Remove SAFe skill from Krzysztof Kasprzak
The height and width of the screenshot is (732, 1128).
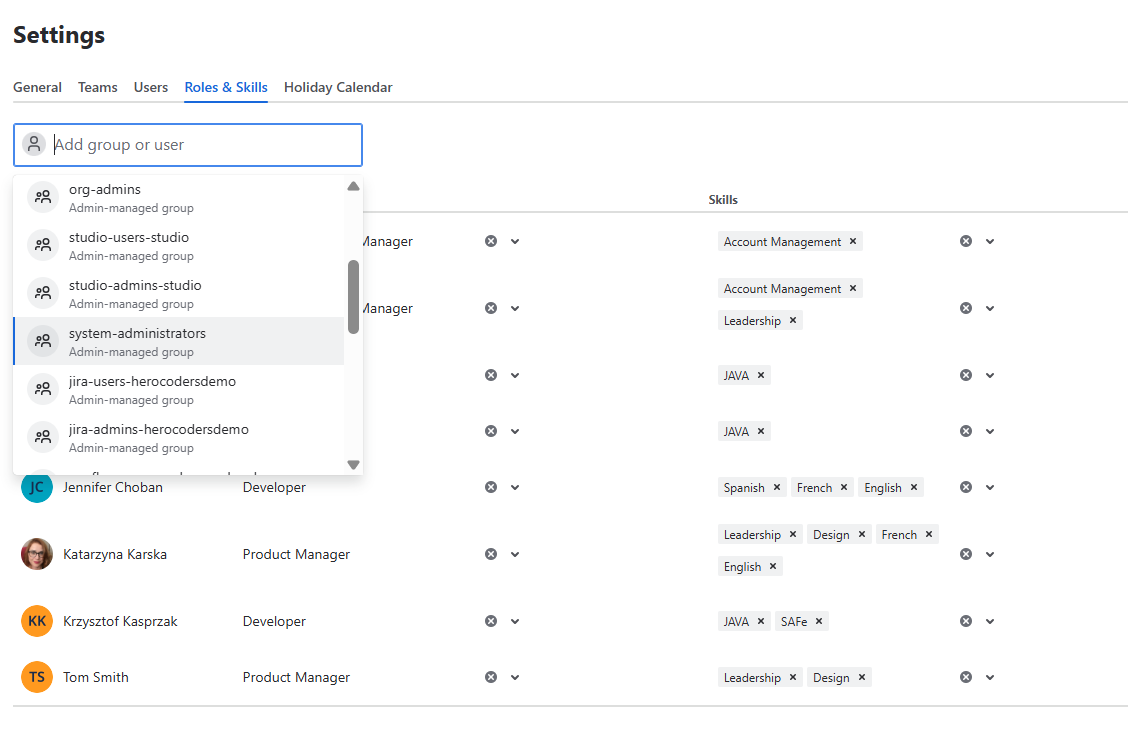819,621
